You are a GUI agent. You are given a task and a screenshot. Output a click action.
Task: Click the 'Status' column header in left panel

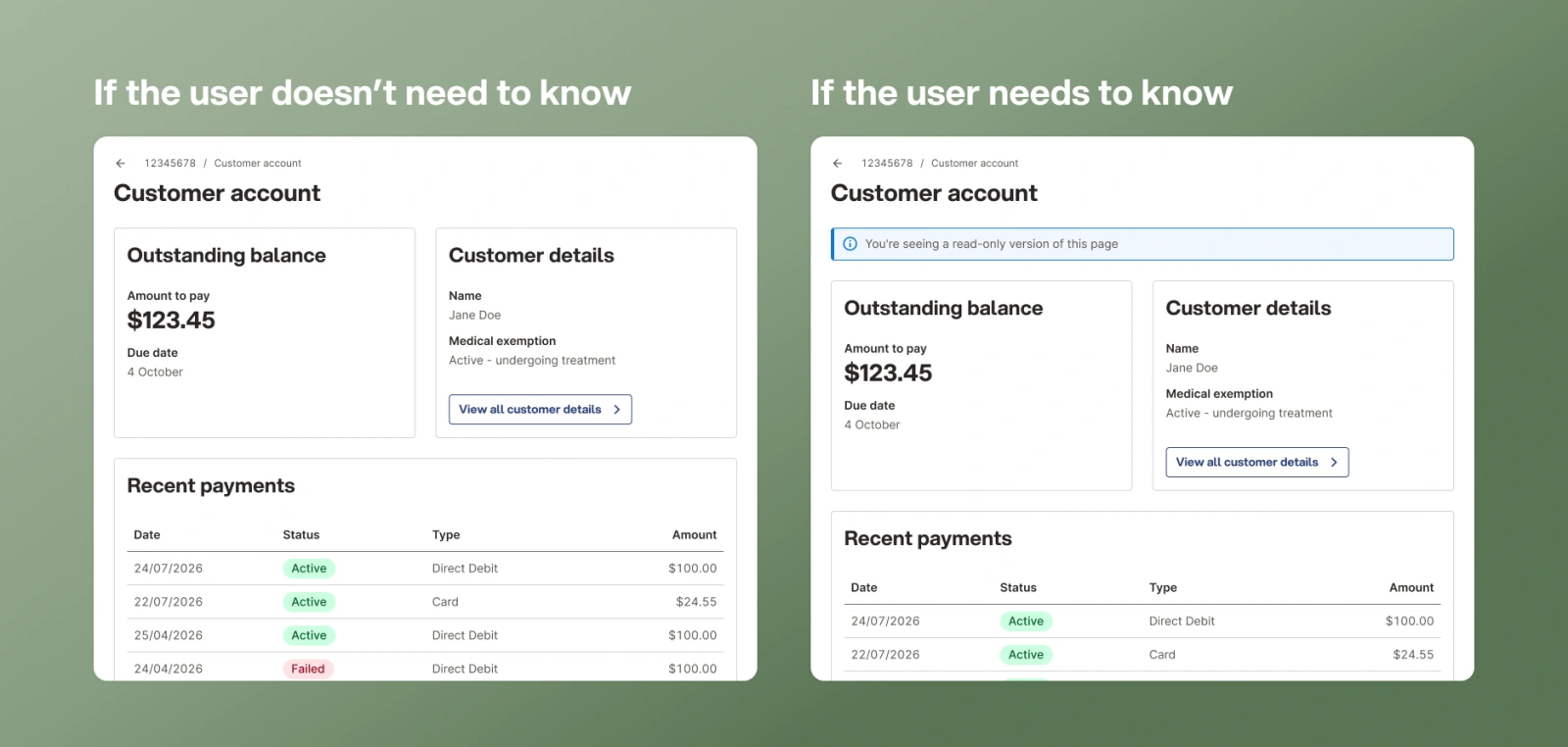pos(301,535)
